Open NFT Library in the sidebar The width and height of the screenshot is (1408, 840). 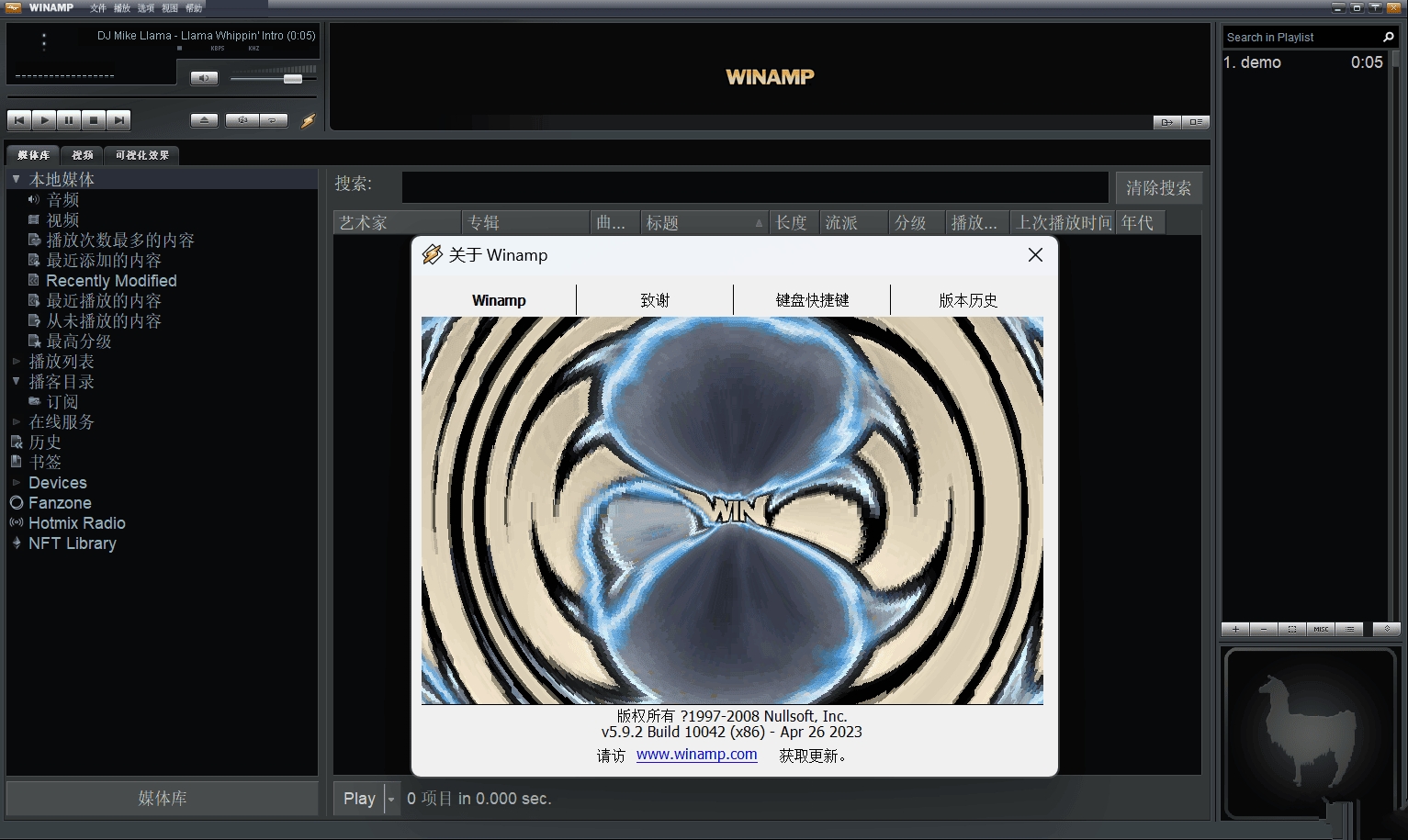pos(73,543)
